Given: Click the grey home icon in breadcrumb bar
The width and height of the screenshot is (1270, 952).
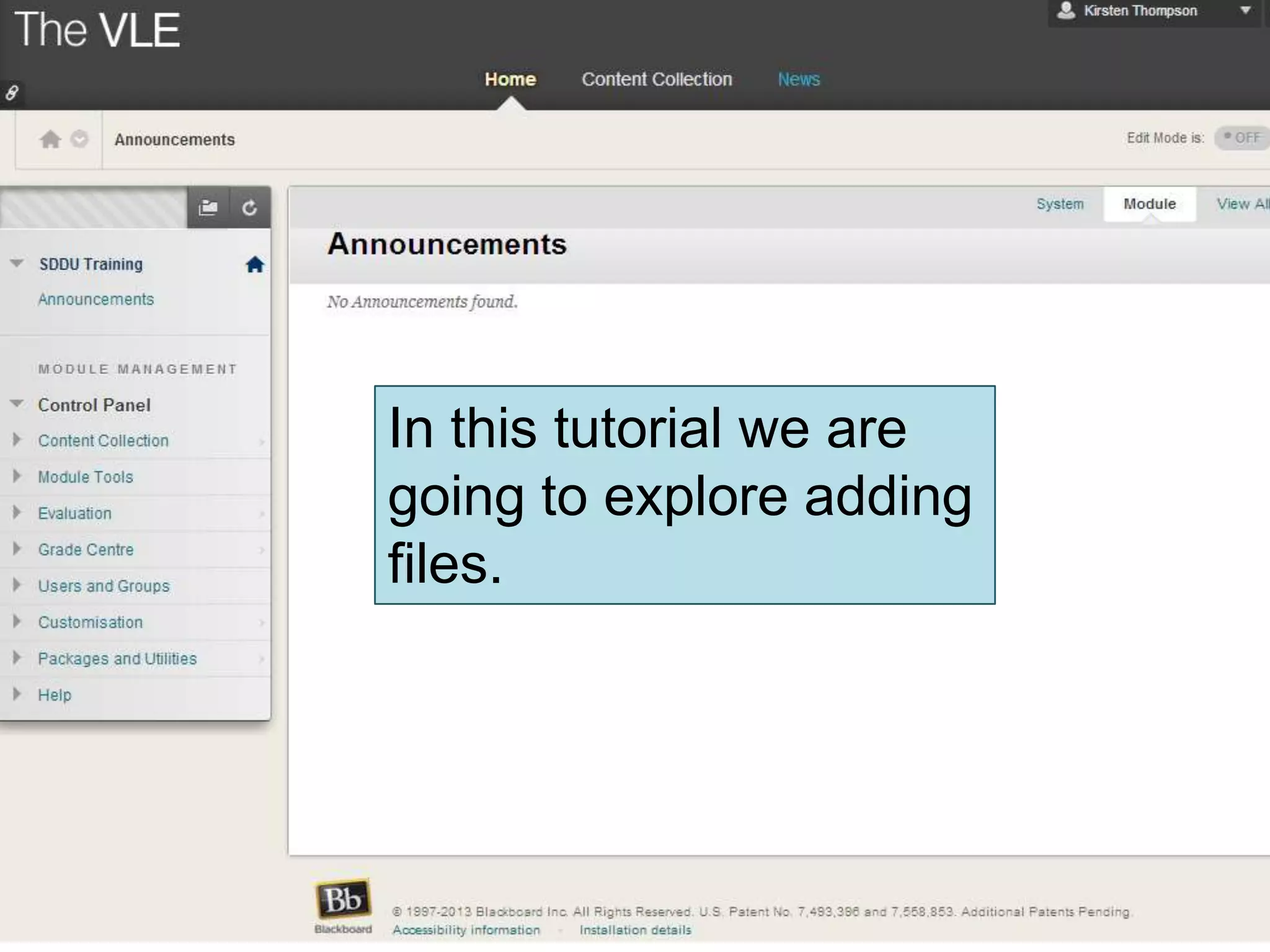Looking at the screenshot, I should point(50,139).
